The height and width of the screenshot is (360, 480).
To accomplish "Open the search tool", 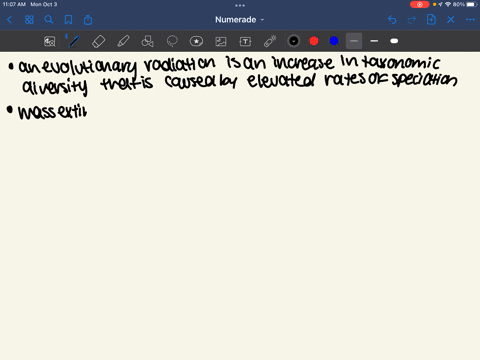I will point(49,20).
